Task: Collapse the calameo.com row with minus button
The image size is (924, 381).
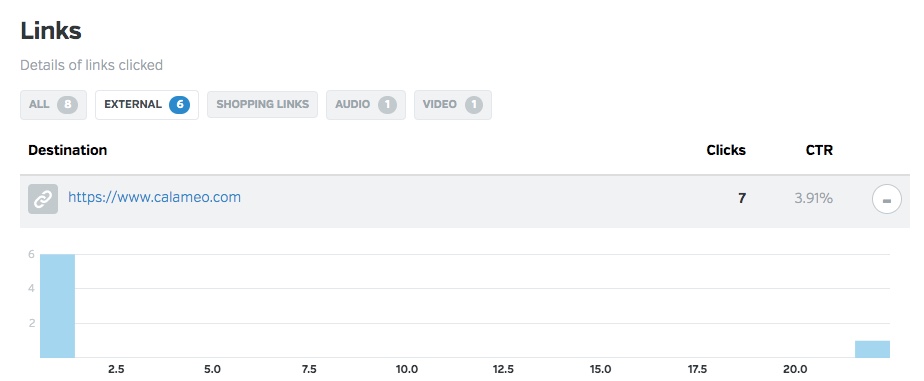Action: [x=886, y=199]
